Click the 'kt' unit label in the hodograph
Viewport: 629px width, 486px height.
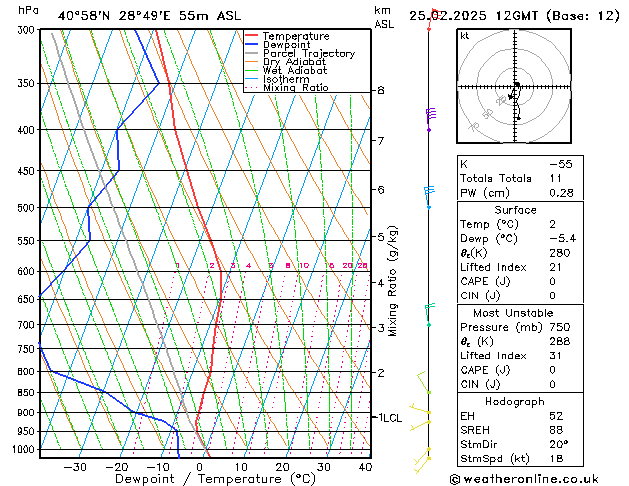pyautogui.click(x=465, y=36)
